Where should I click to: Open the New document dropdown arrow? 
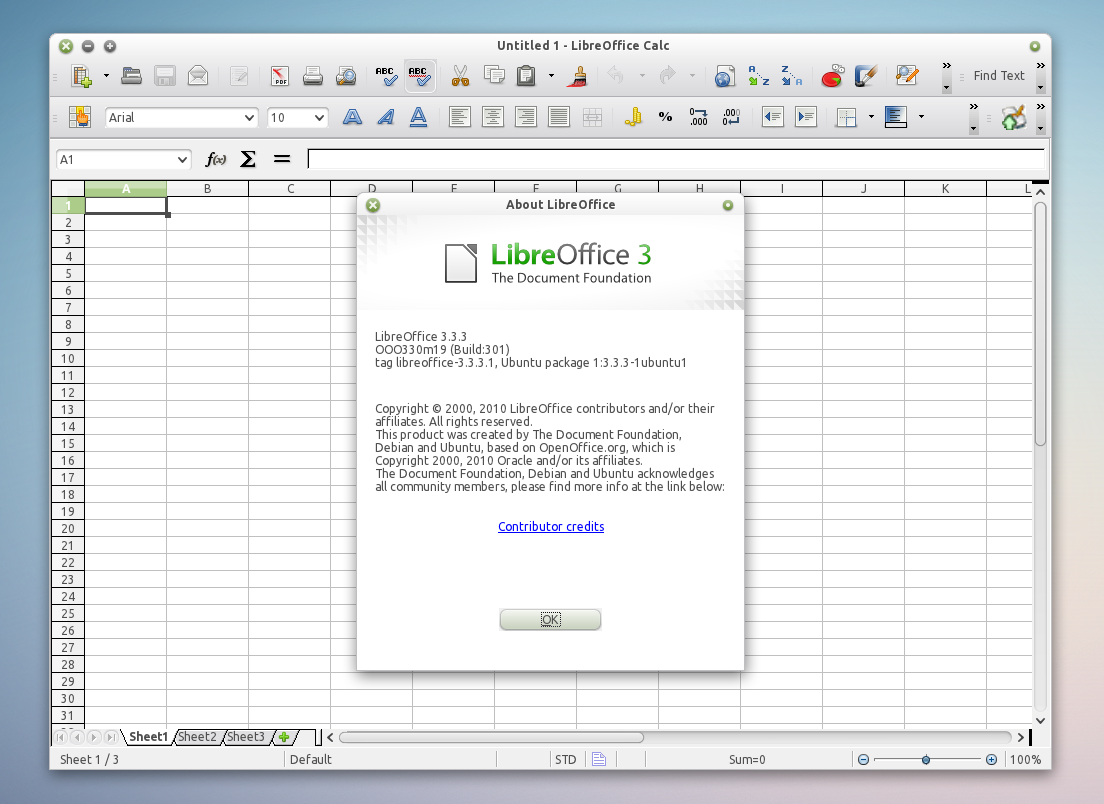click(106, 76)
